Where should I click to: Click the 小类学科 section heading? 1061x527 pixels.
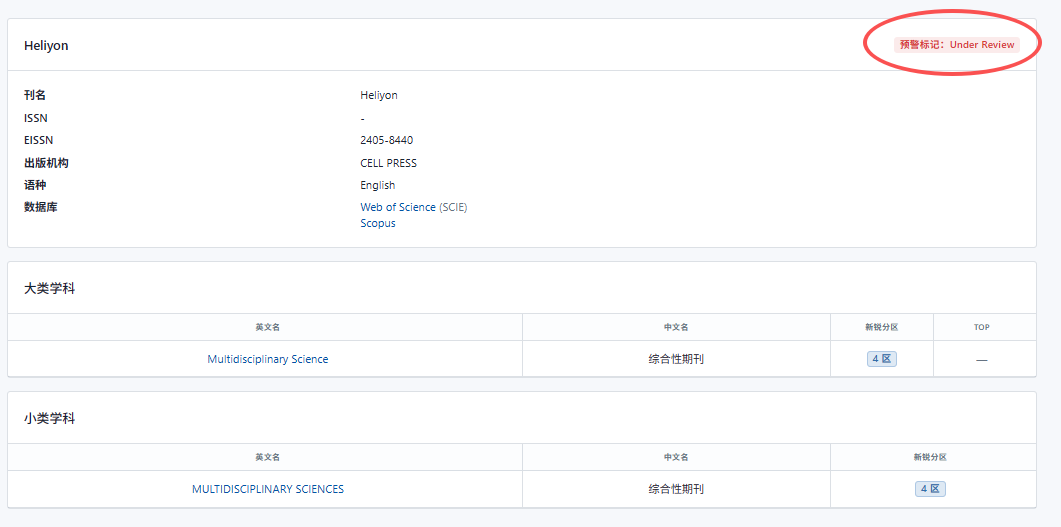49,418
